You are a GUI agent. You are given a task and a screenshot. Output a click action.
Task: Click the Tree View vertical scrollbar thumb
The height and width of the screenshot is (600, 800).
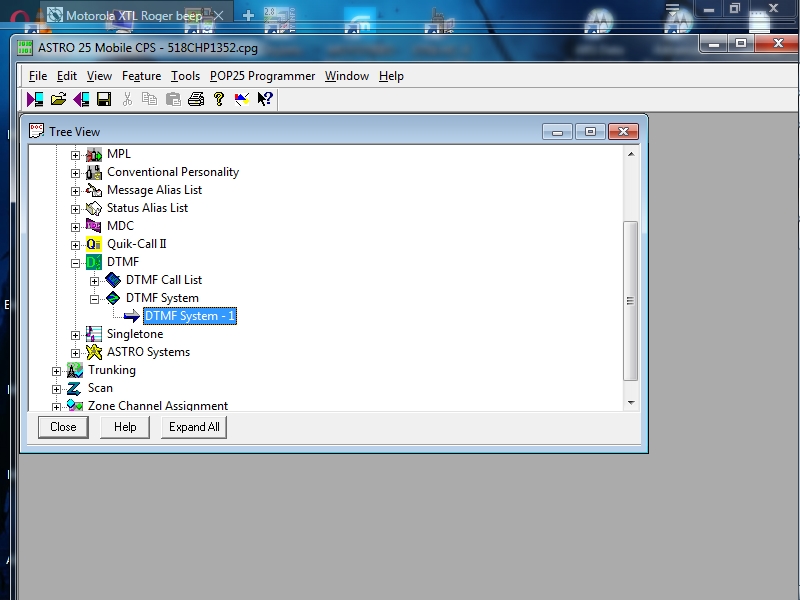631,301
